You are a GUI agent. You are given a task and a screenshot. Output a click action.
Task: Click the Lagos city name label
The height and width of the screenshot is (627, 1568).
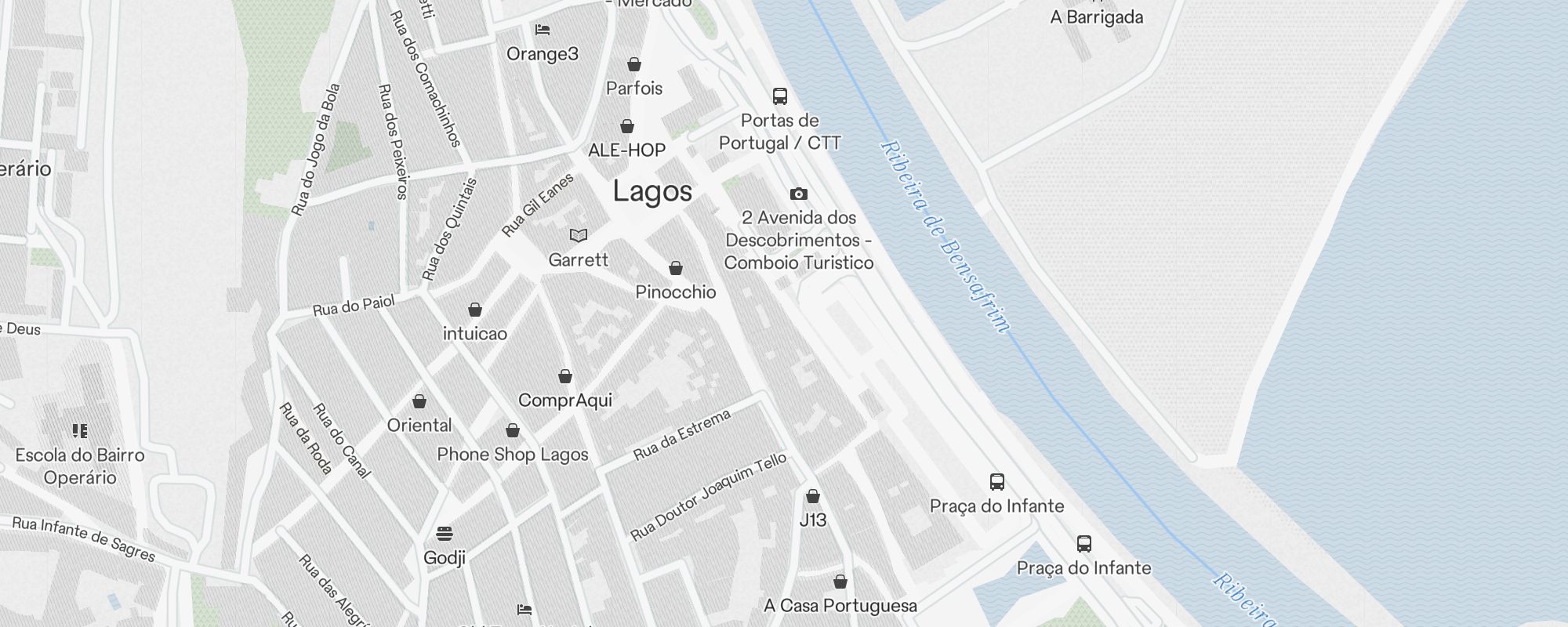(x=652, y=191)
